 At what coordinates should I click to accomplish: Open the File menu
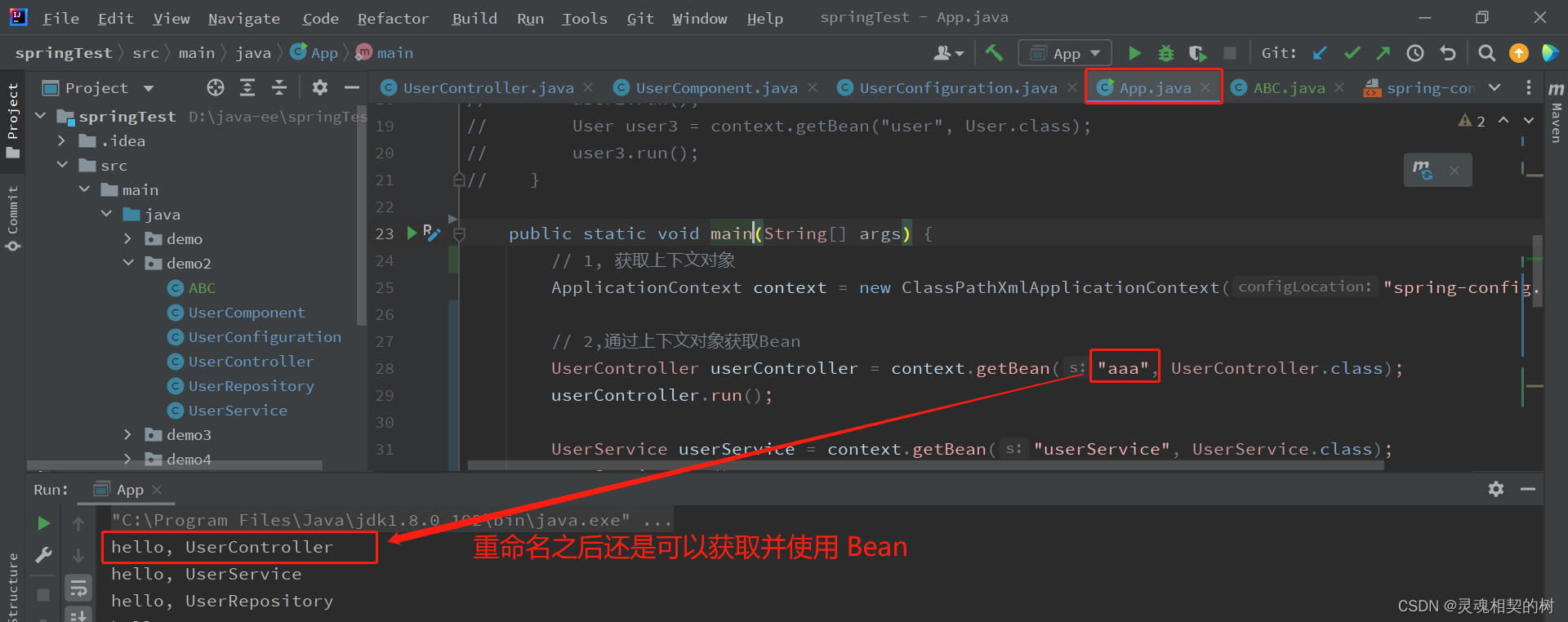tap(60, 18)
